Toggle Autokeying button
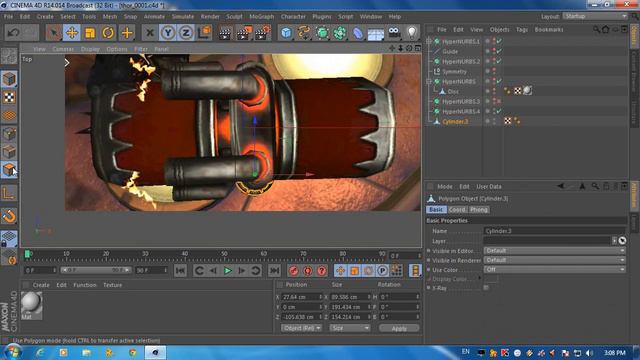Viewport: 640px width, 360px height. 308,271
